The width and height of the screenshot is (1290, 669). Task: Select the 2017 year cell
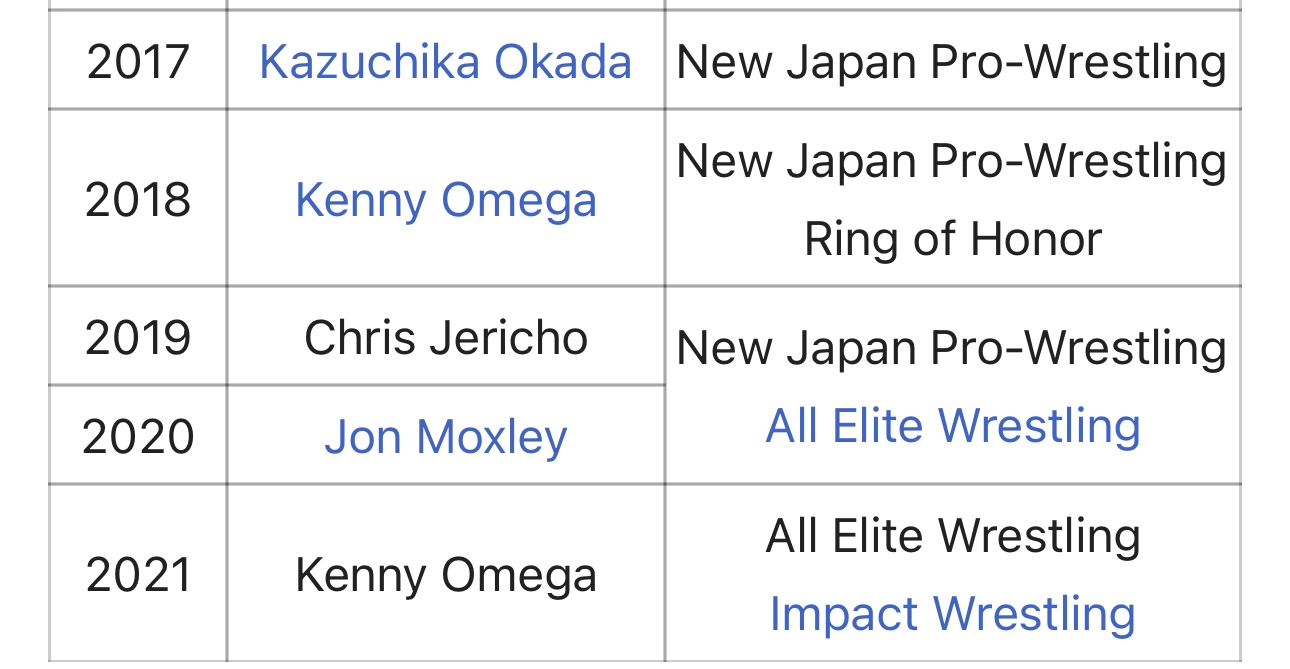point(138,62)
